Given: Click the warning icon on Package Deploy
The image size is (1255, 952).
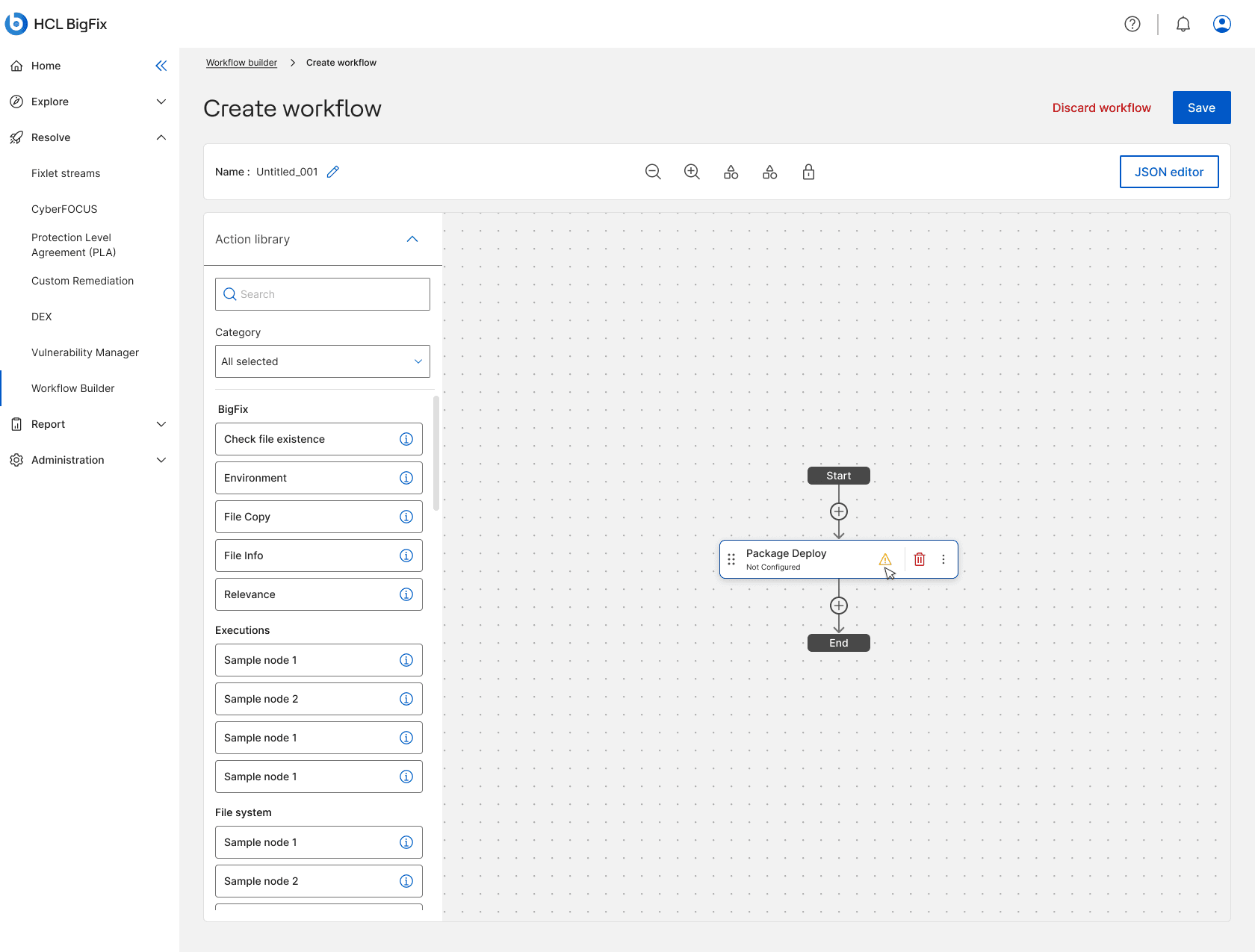Looking at the screenshot, I should [885, 559].
